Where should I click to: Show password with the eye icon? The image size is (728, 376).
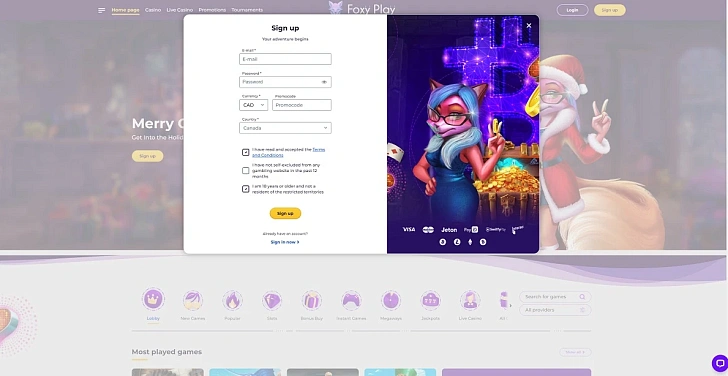pyautogui.click(x=324, y=82)
